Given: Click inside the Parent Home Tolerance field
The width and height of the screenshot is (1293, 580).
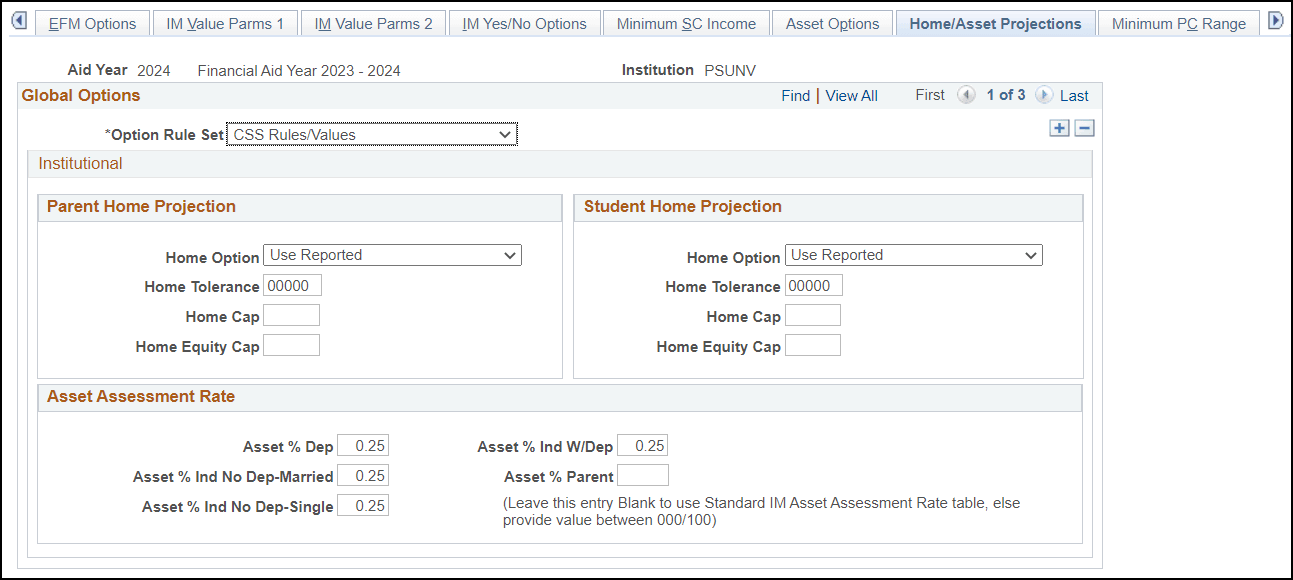Looking at the screenshot, I should pyautogui.click(x=291, y=285).
